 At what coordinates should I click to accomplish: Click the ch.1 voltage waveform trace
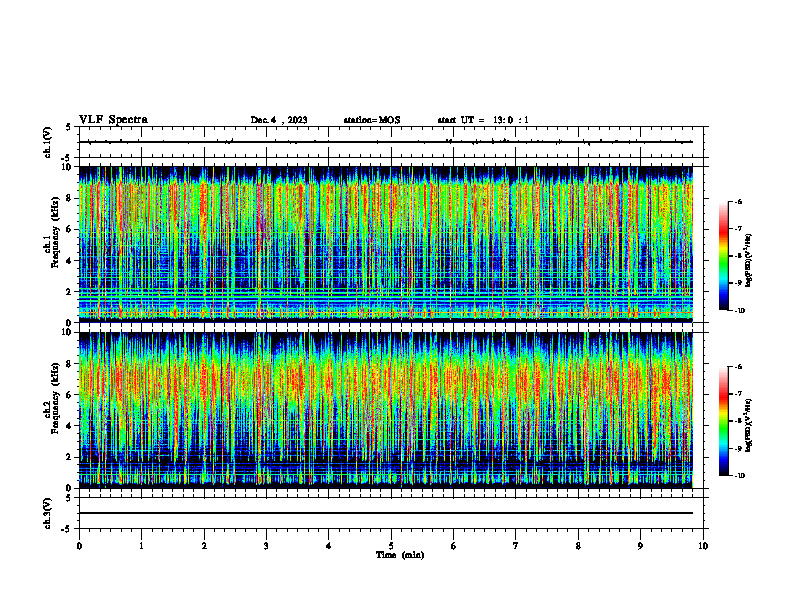pyautogui.click(x=386, y=142)
